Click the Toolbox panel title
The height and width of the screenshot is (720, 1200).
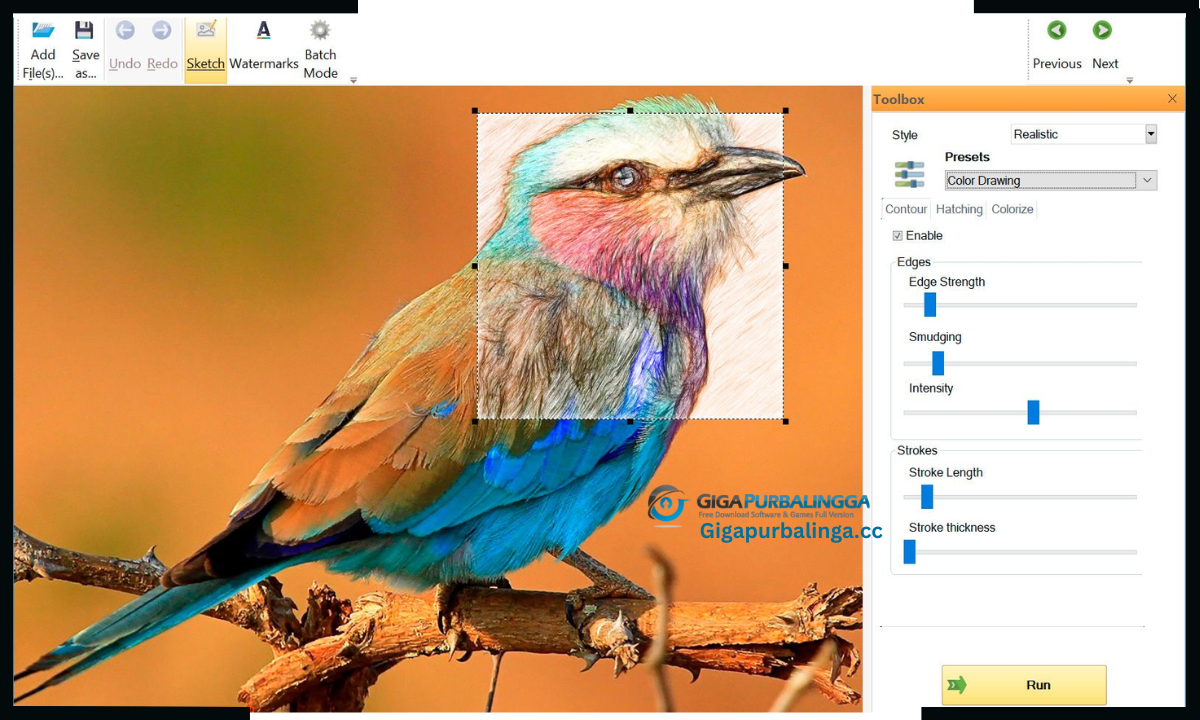(899, 99)
